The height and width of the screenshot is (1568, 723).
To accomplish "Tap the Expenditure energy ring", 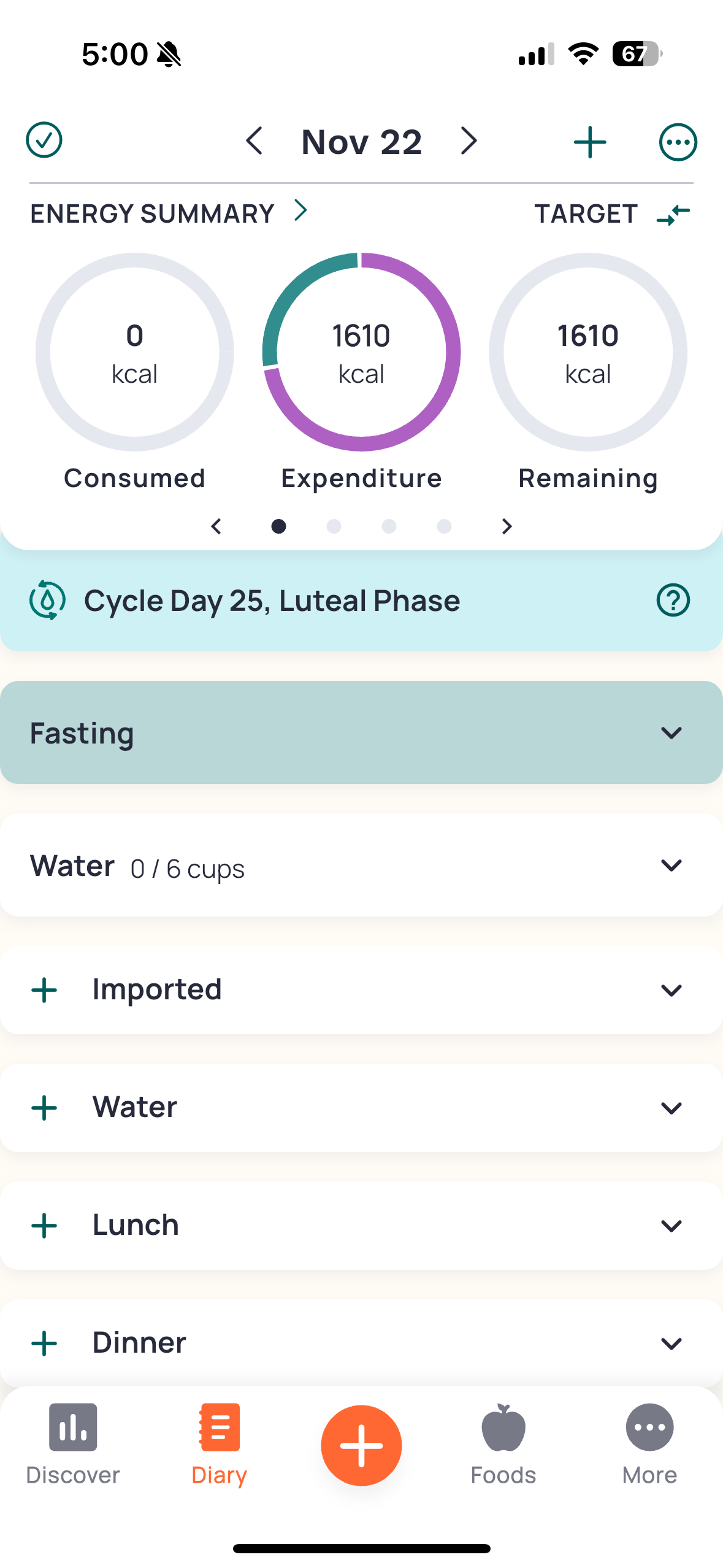I will (361, 352).
